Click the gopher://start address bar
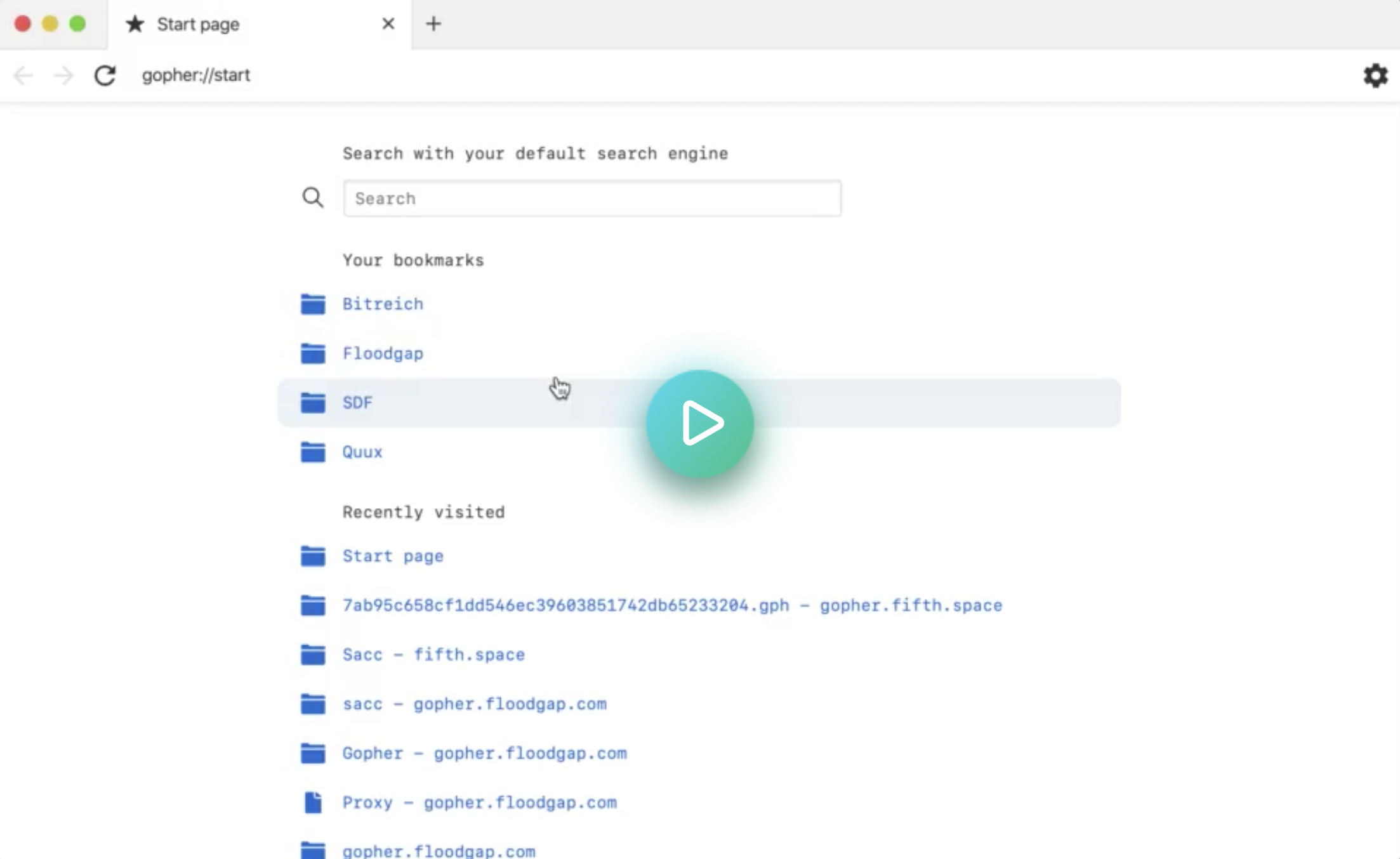 (x=195, y=75)
